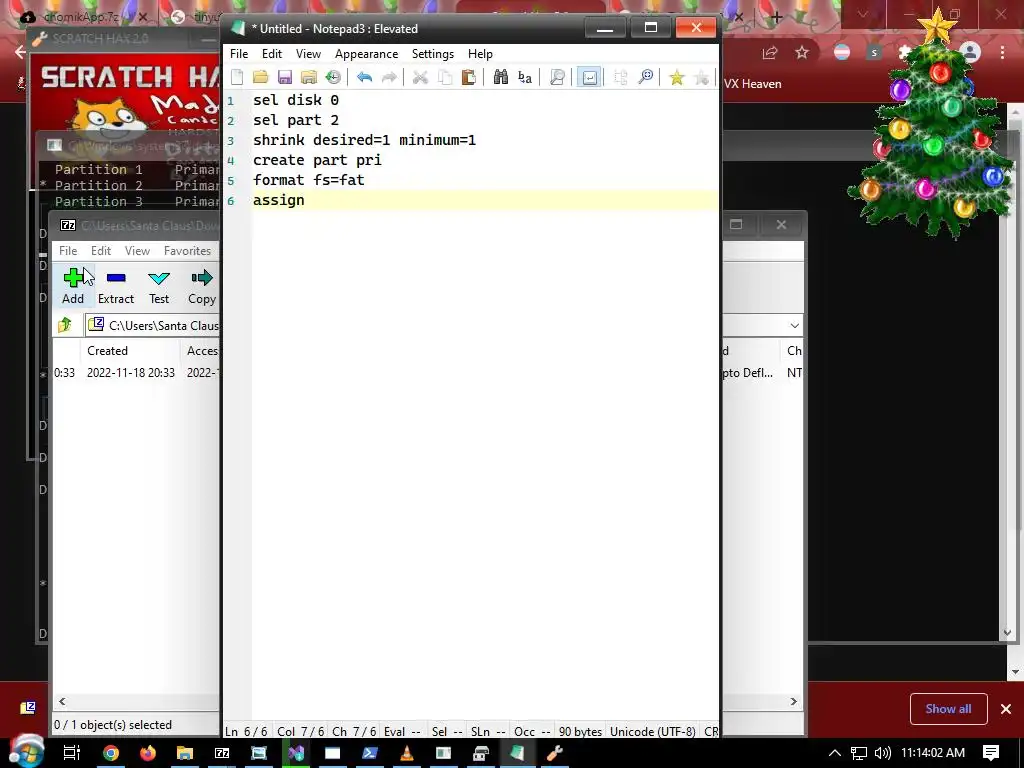
Task: Open a new Chrome tab with plus
Action: tap(776, 18)
